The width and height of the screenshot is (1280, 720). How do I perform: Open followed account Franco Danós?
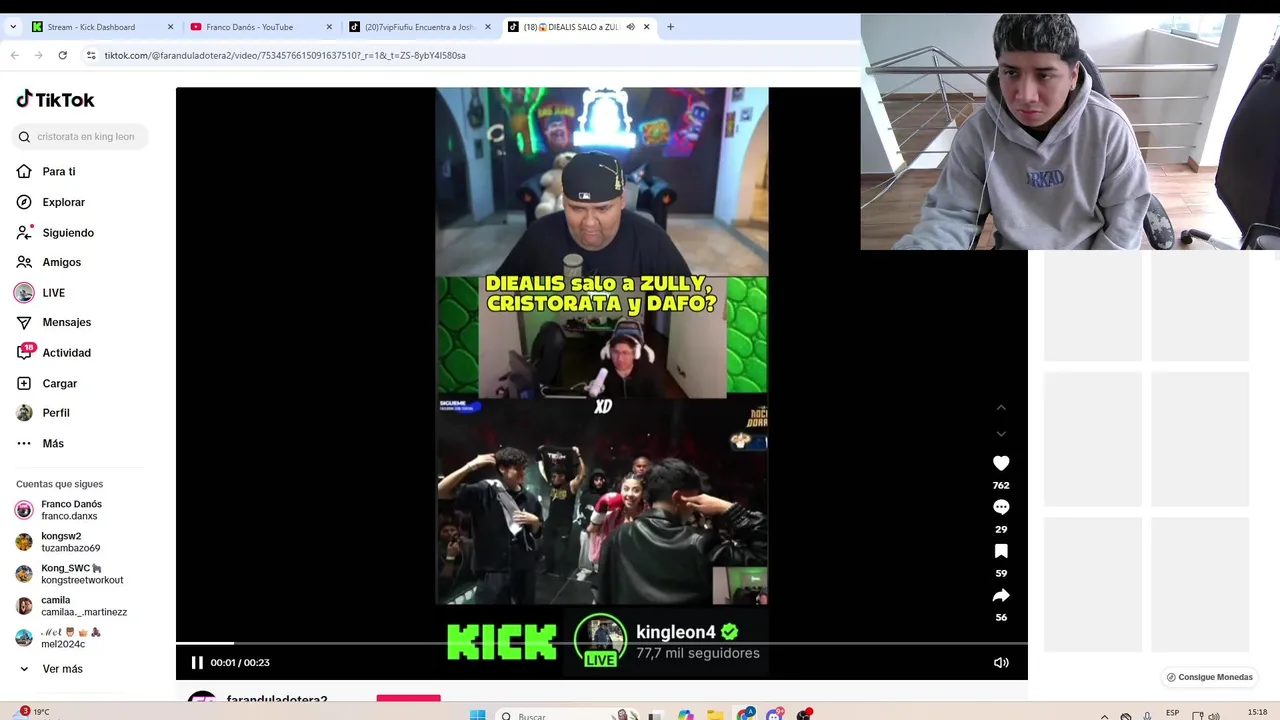(72, 510)
